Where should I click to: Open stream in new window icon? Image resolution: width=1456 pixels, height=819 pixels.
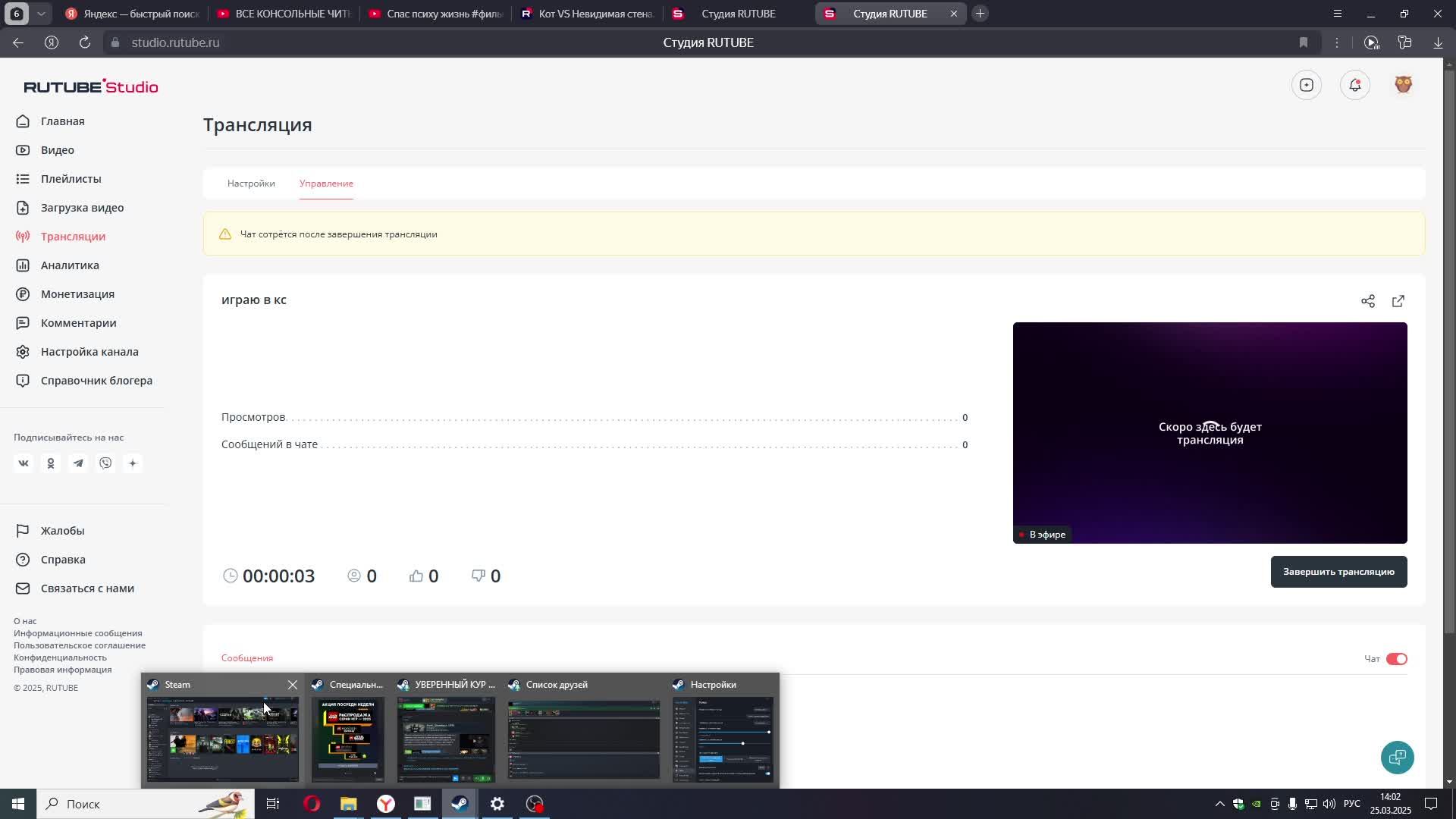click(1398, 301)
